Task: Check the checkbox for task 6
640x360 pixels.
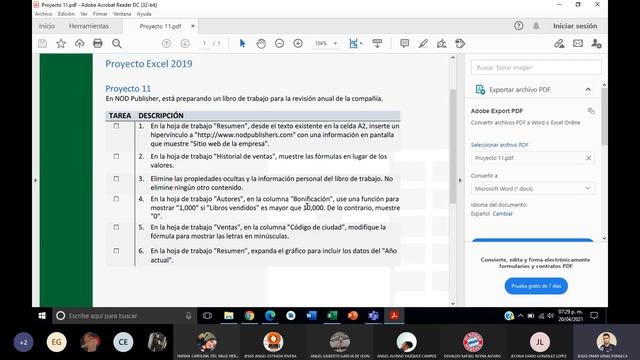Action: click(116, 251)
